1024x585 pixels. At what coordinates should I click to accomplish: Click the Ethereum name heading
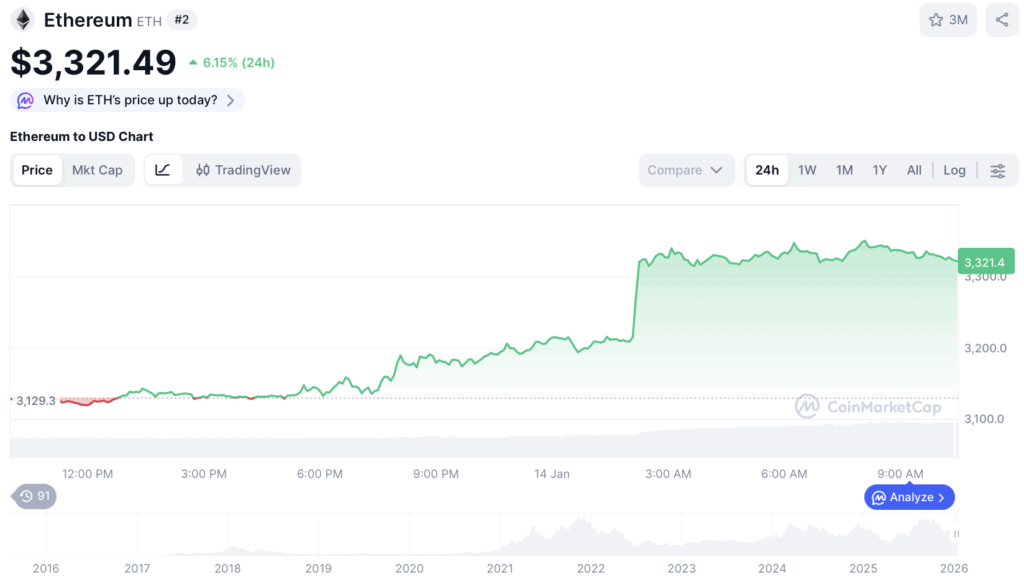pos(88,20)
